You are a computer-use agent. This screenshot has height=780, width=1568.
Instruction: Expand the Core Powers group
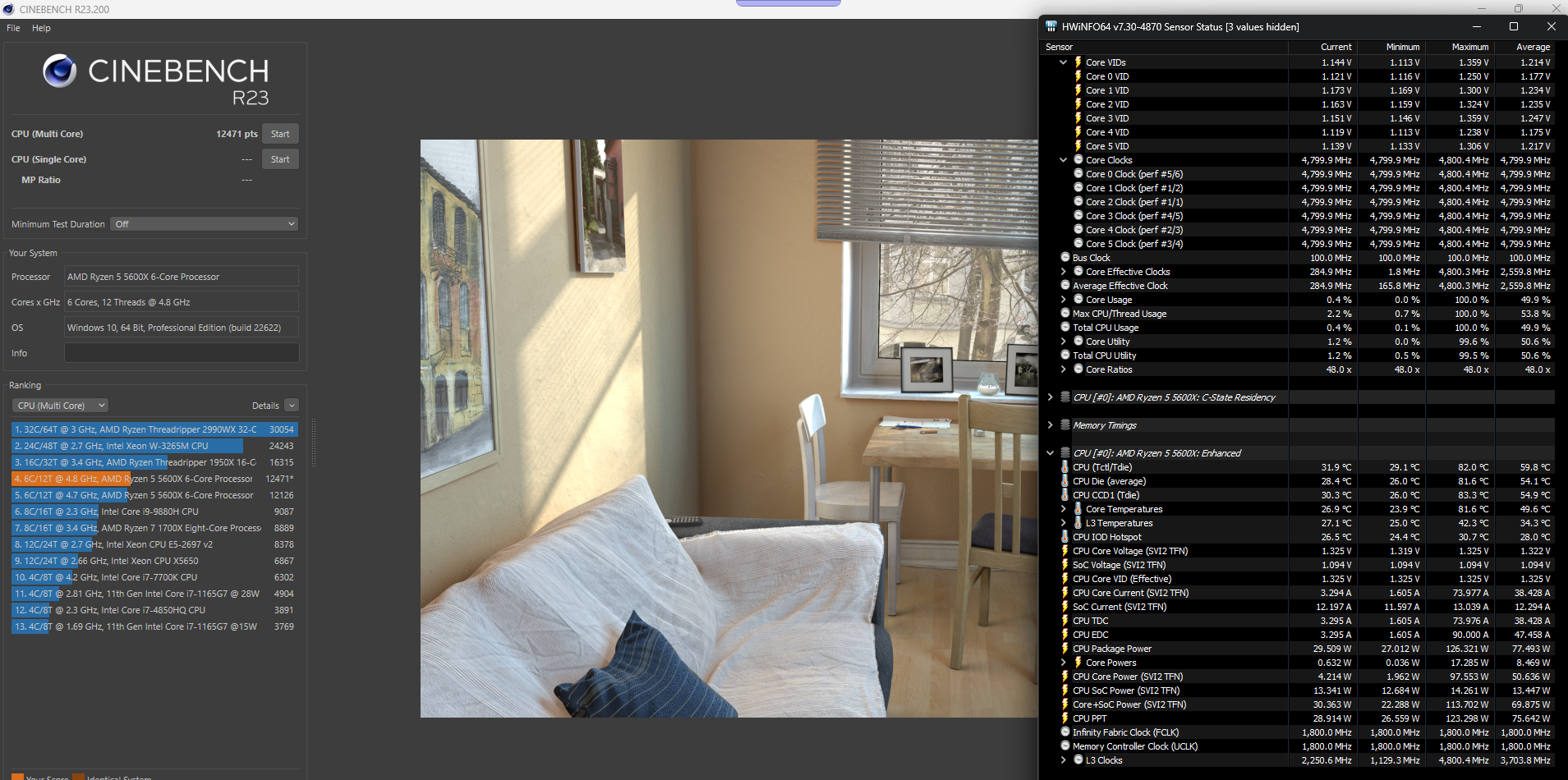coord(1063,662)
